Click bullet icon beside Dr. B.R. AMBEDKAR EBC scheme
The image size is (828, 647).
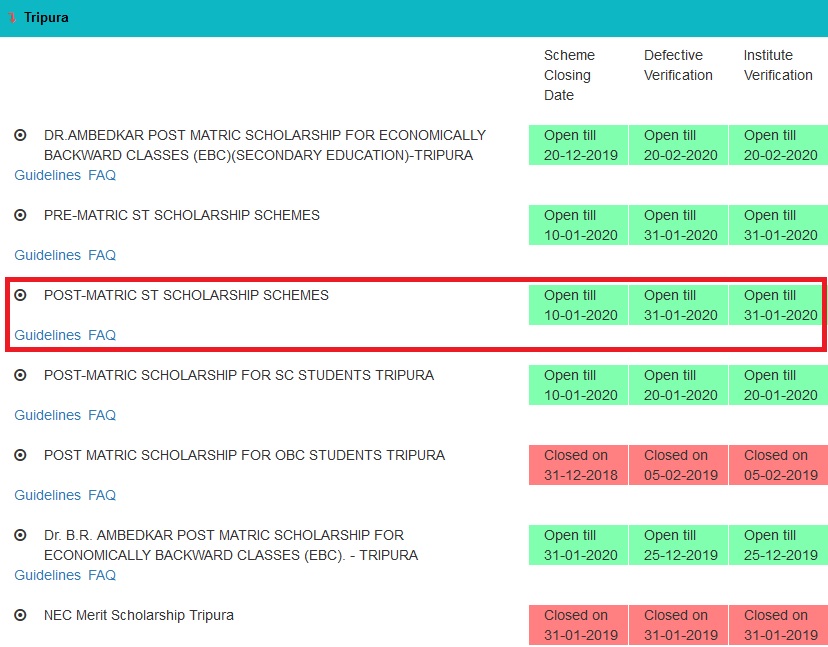[x=20, y=535]
